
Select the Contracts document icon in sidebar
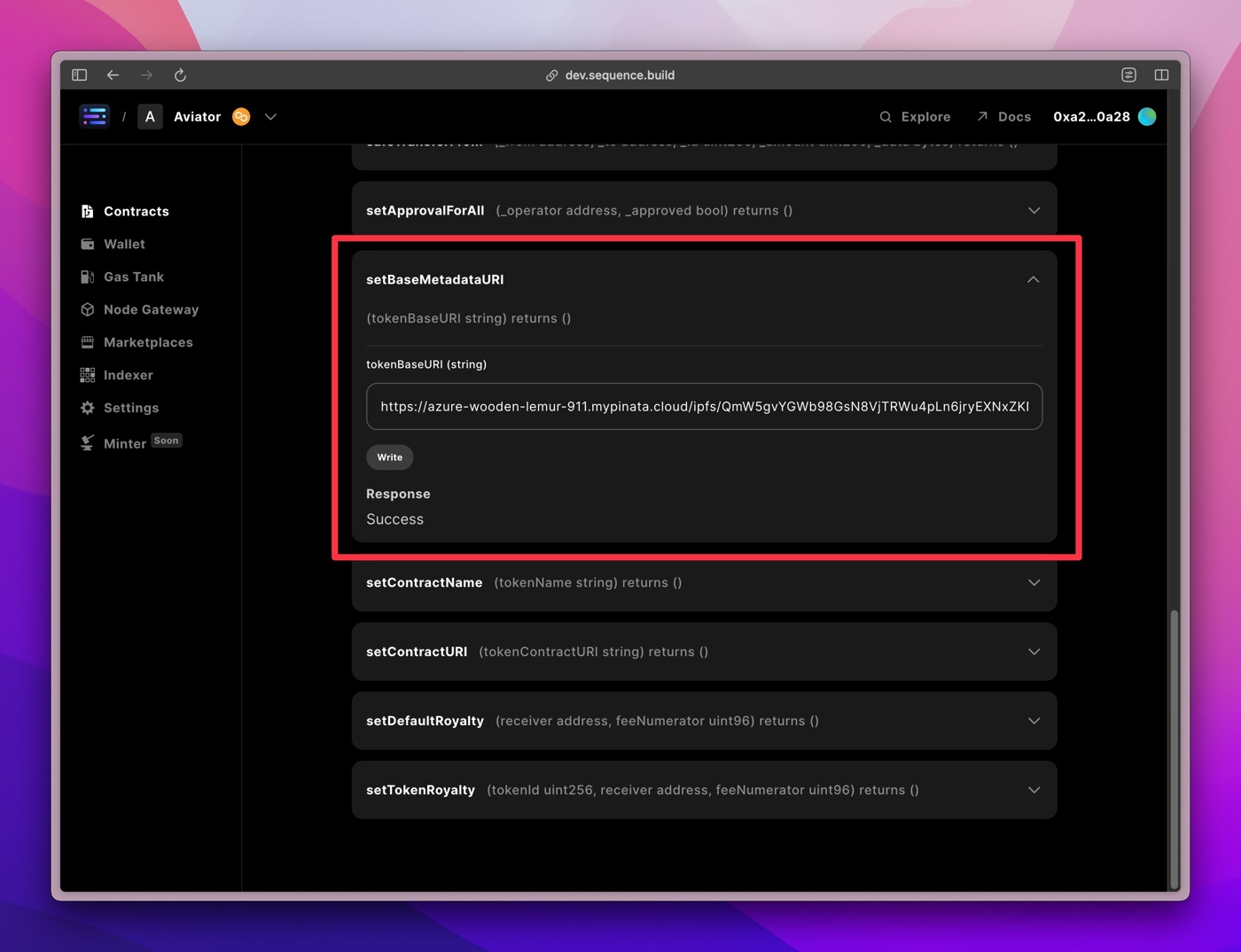pos(88,211)
